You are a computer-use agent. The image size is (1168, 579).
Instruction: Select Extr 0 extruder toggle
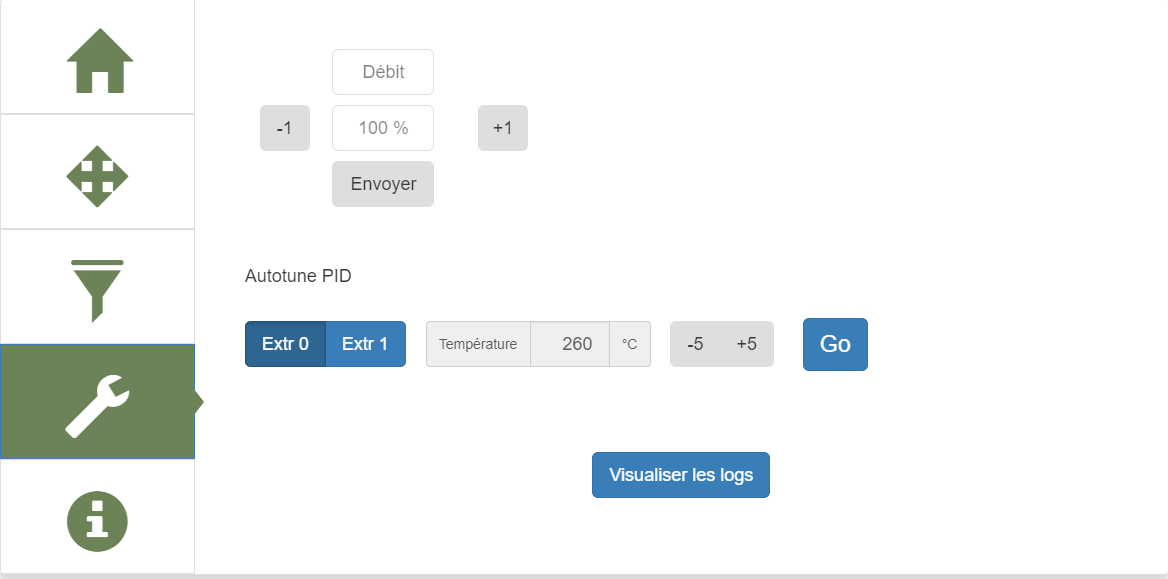click(285, 344)
